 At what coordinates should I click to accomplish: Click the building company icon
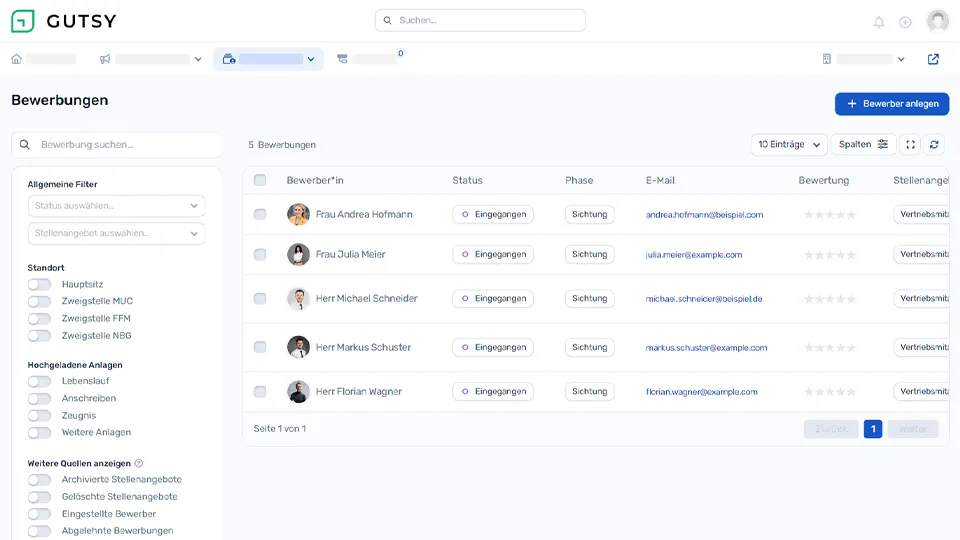[x=827, y=59]
